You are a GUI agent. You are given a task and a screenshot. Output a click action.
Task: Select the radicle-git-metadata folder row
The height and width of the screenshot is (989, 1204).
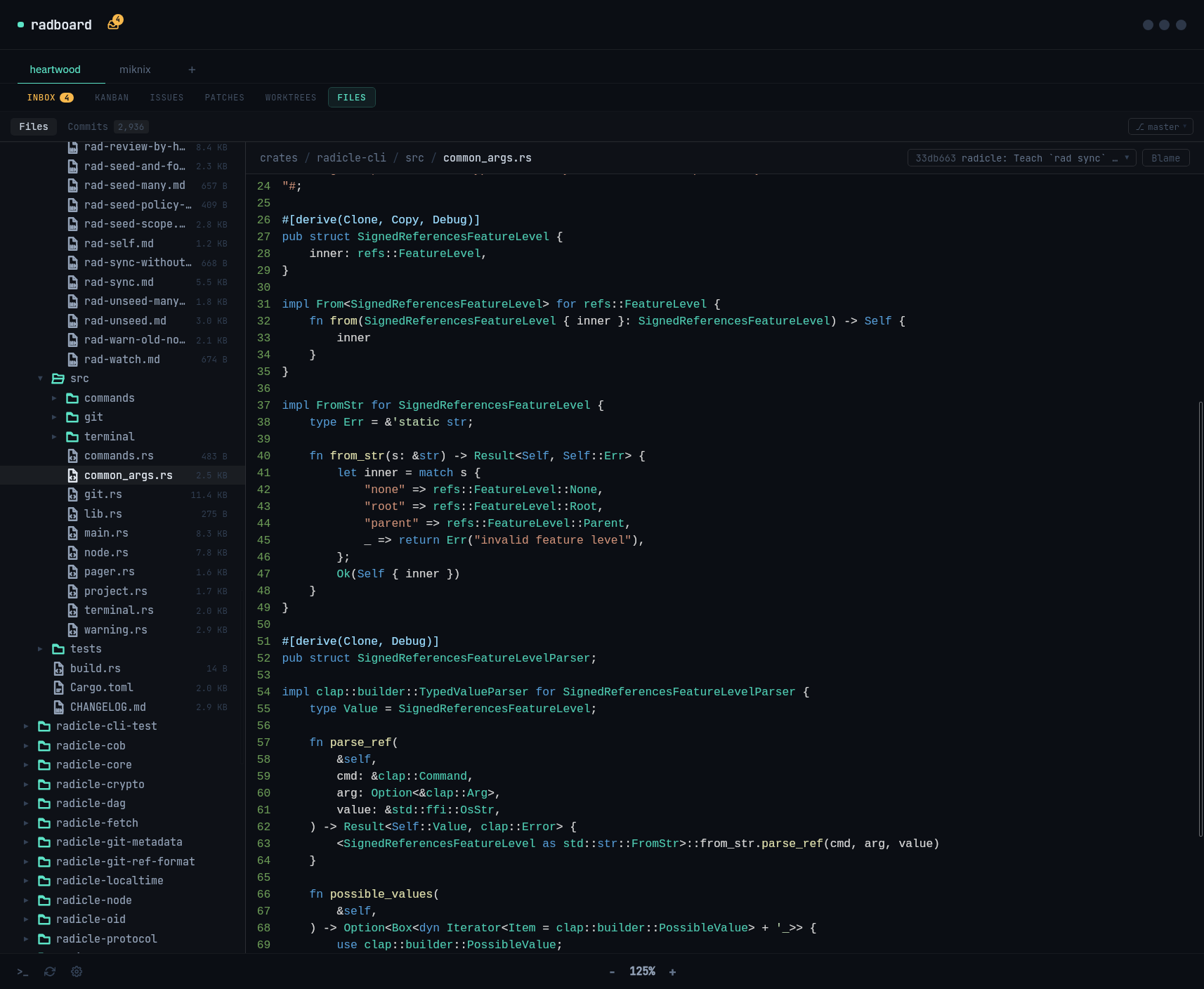(123, 842)
